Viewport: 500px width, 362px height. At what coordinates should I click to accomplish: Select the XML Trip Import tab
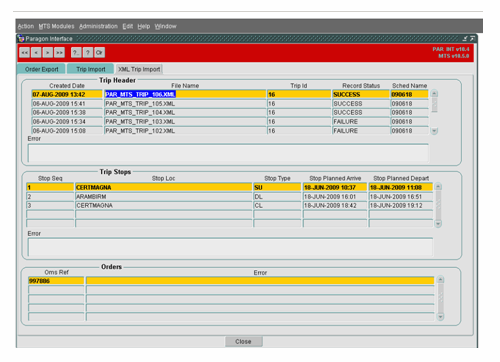pos(139,69)
